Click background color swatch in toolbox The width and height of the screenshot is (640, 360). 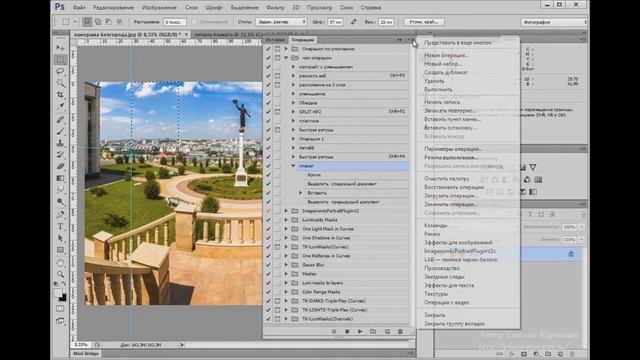point(62,298)
